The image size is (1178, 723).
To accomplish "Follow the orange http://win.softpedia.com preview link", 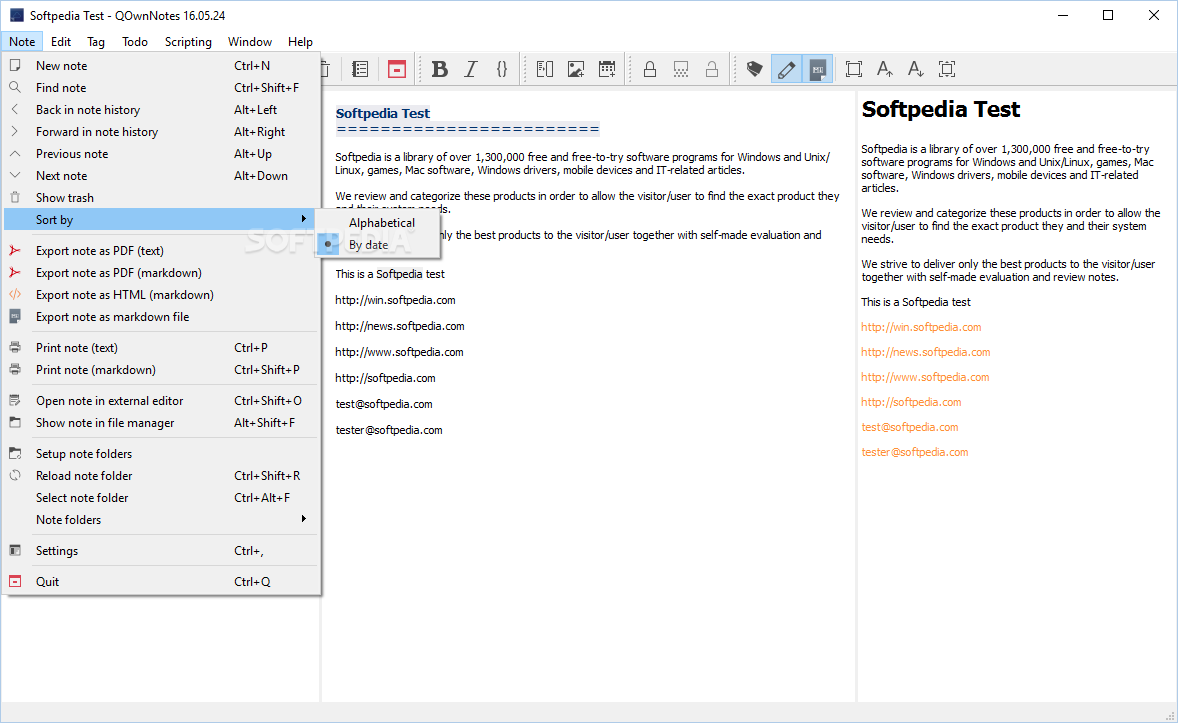I will 921,327.
